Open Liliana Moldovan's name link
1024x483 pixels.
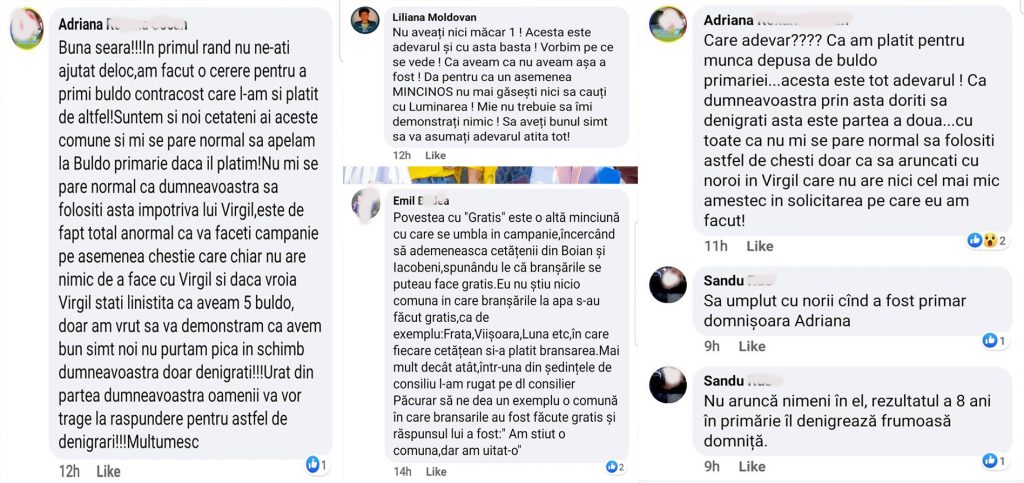click(x=434, y=17)
